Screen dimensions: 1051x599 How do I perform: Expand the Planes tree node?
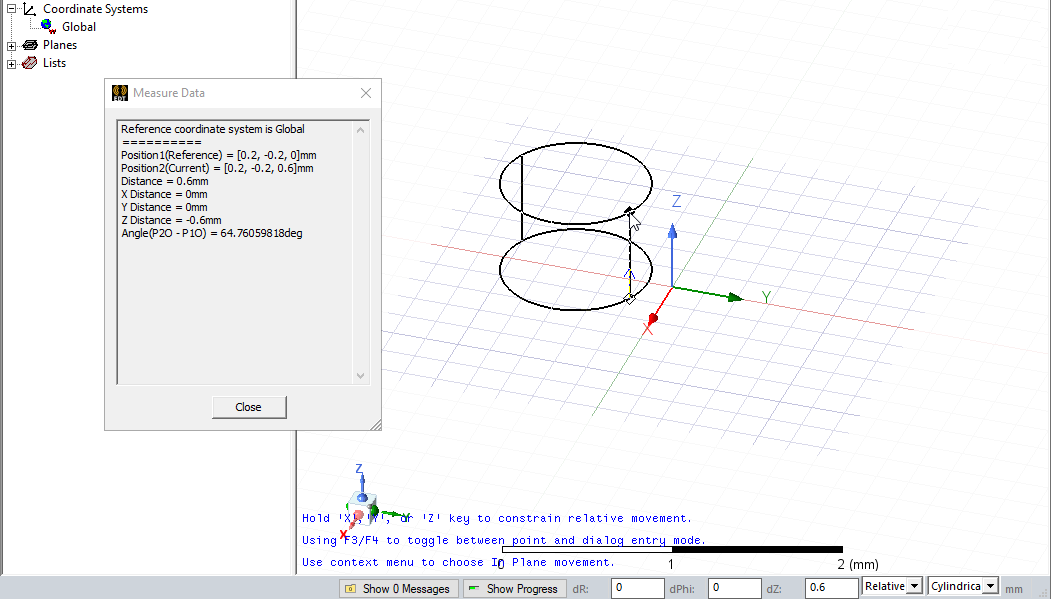(11, 46)
